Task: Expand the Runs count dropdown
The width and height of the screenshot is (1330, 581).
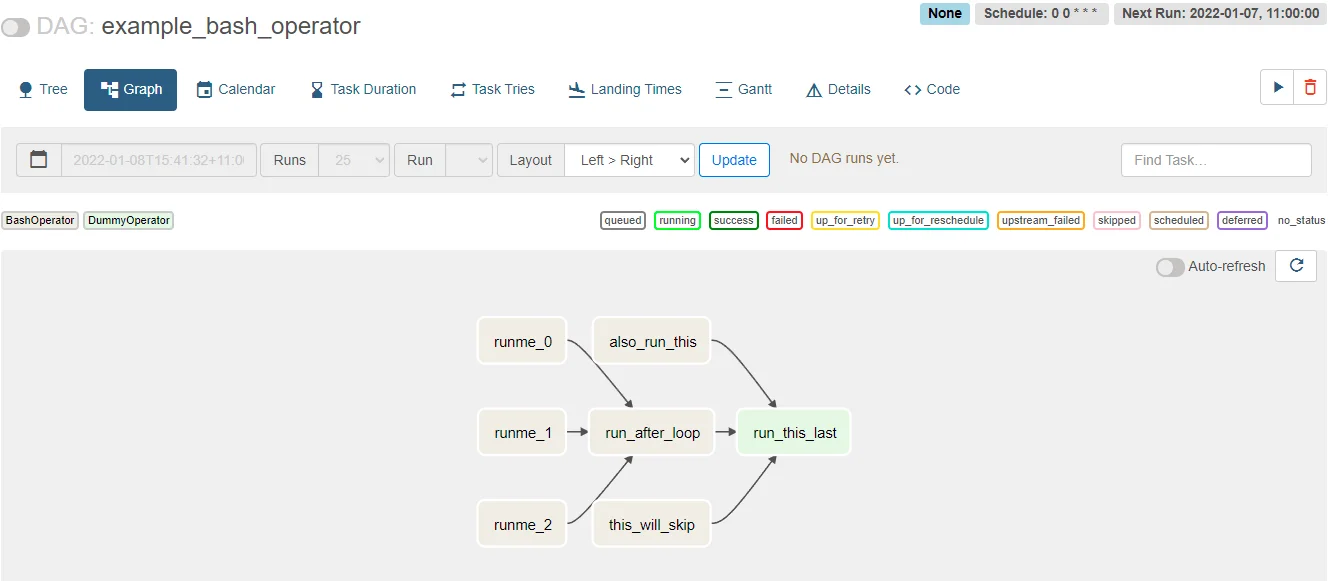Action: (354, 160)
